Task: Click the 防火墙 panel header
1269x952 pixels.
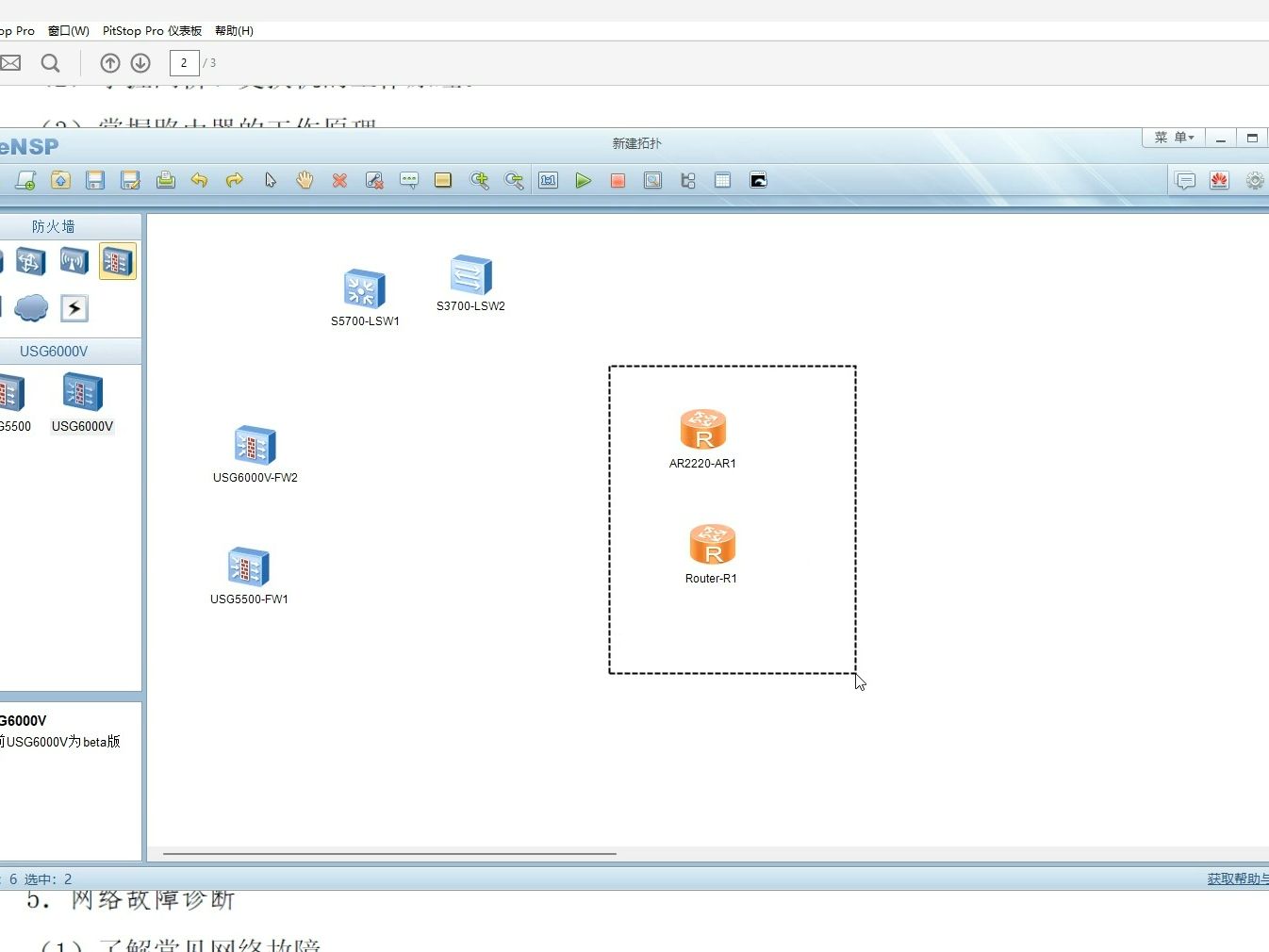Action: click(54, 226)
